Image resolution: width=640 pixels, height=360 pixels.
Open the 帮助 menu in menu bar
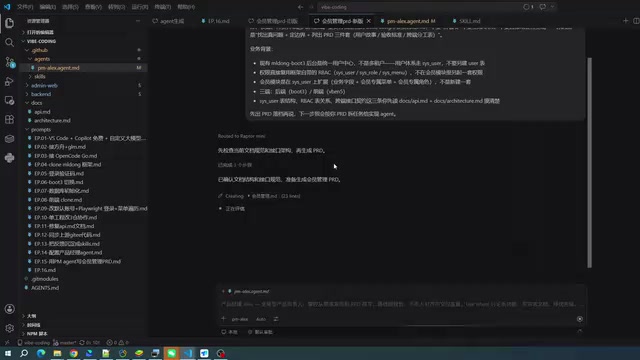186,7
